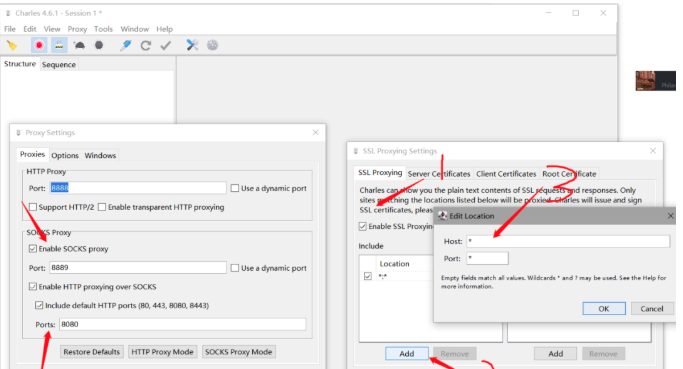Screen dimensions: 683x369
Task: Click SOCKS Proxy Mode button
Action: (238, 352)
